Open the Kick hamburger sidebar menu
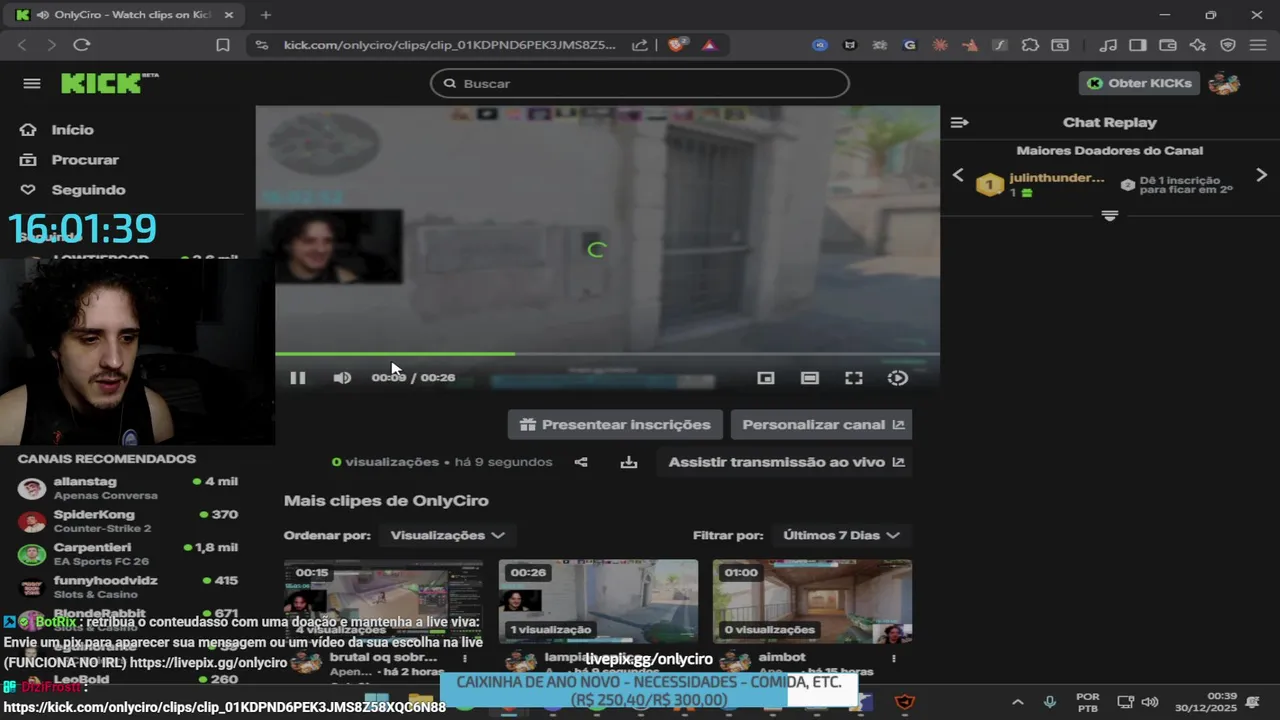This screenshot has height=720, width=1280. (x=32, y=83)
